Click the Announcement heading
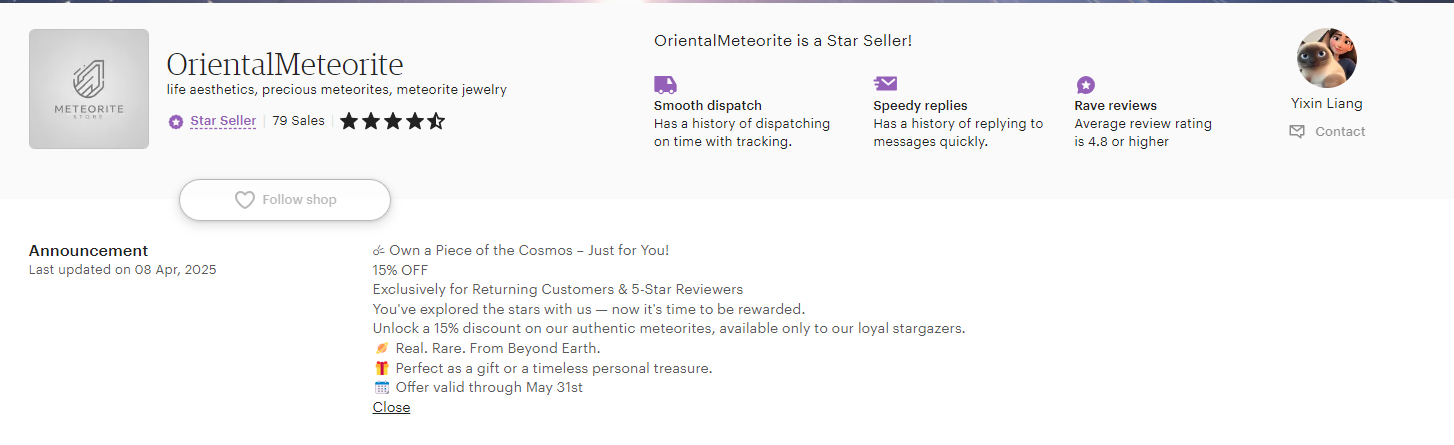 point(88,251)
